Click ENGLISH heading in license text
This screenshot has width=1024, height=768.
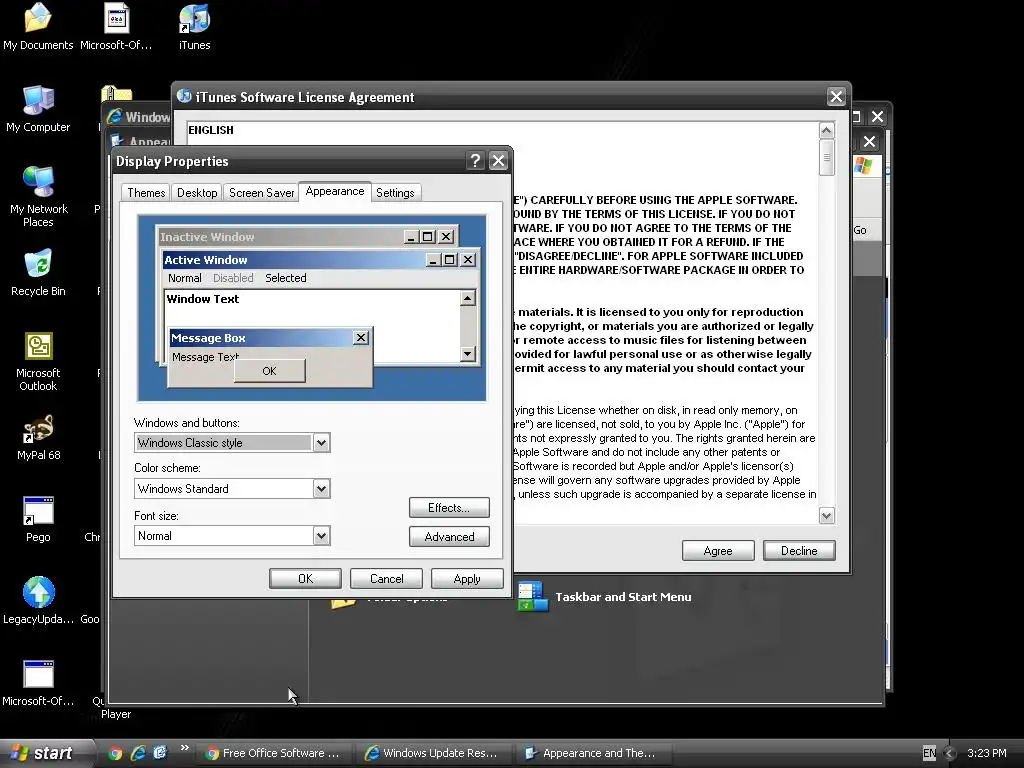210,130
